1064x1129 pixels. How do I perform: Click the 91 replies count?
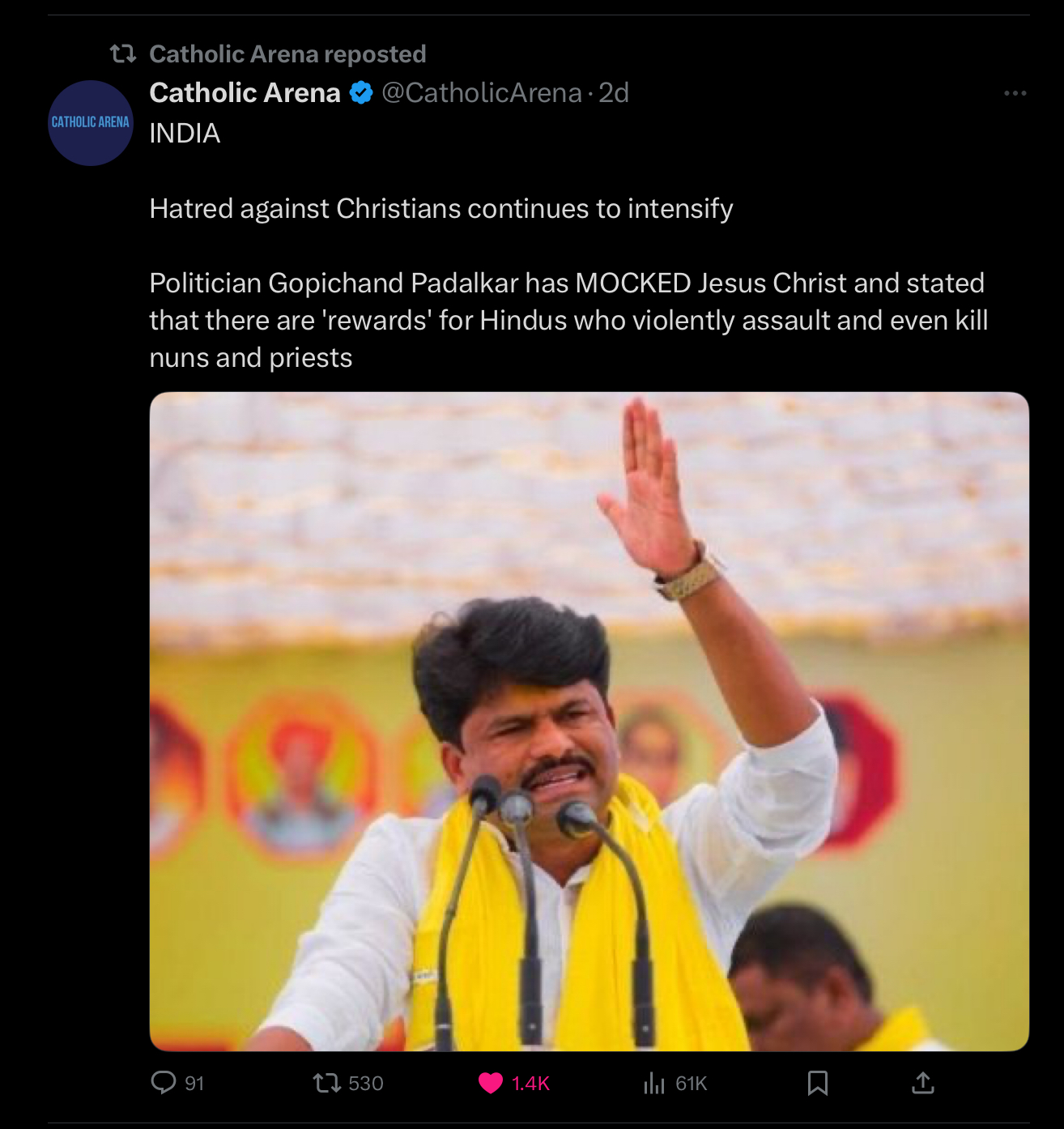(x=194, y=1084)
